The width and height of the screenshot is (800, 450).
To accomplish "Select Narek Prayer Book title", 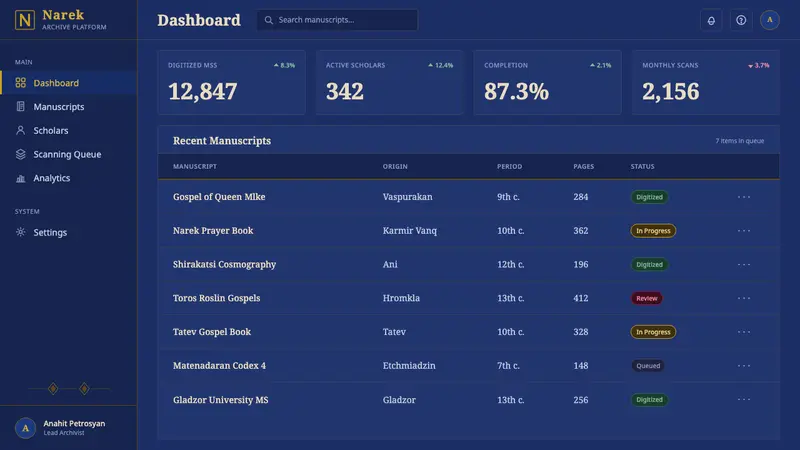I will (x=213, y=231).
